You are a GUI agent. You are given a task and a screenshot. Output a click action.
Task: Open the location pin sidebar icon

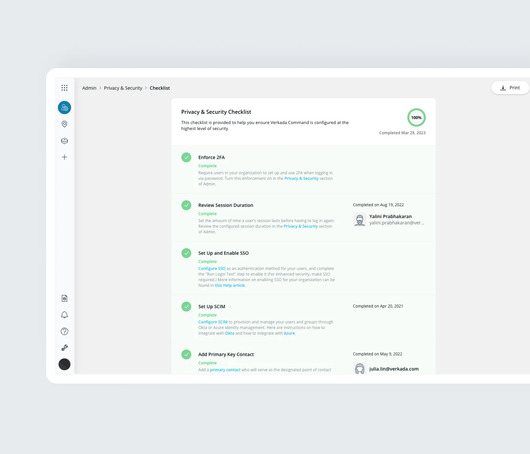point(64,124)
